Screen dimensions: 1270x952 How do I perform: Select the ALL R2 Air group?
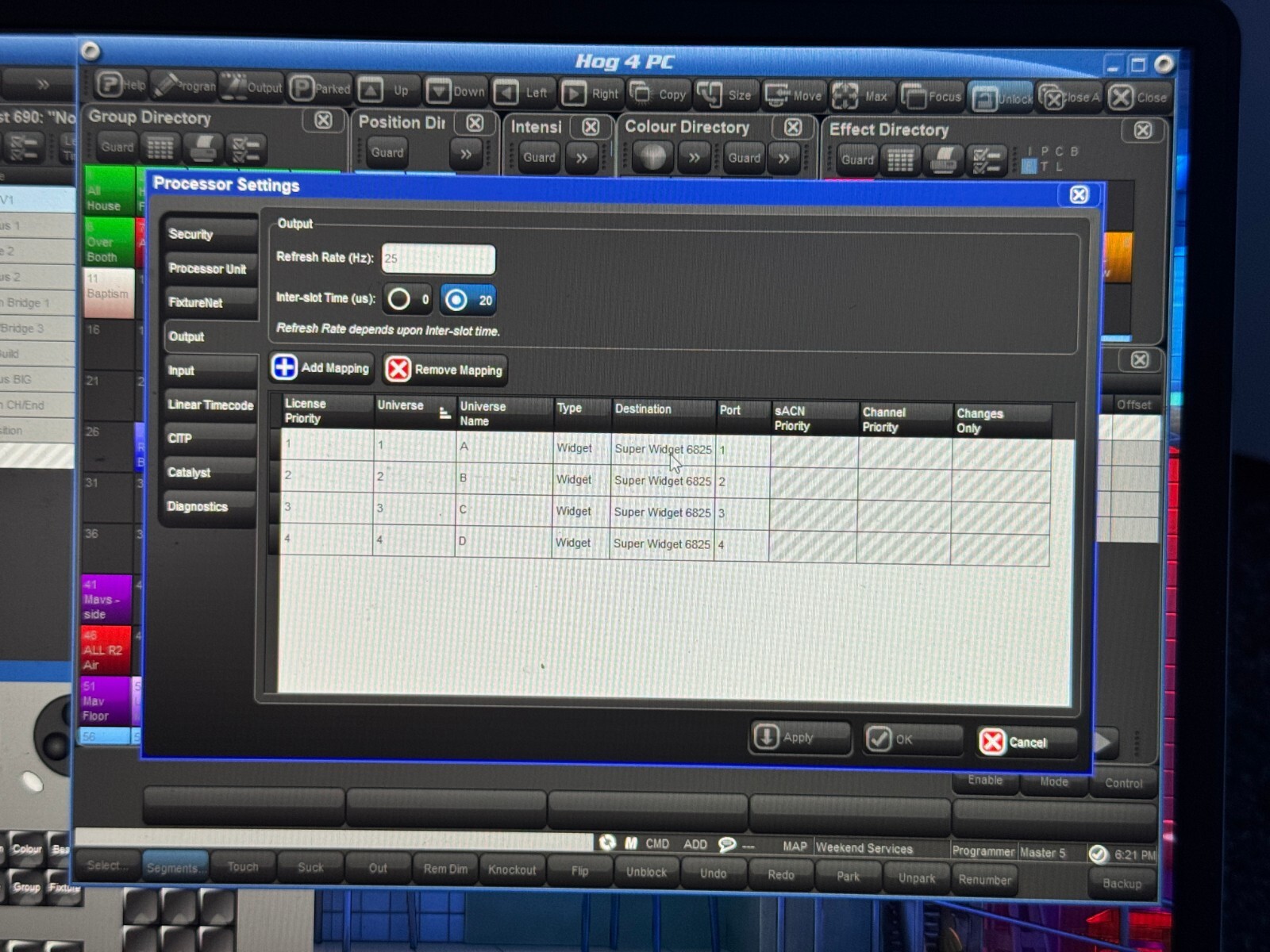106,650
